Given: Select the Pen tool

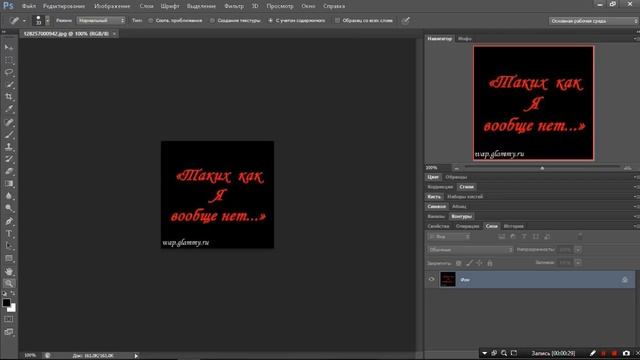Looking at the screenshot, I should click(9, 221).
